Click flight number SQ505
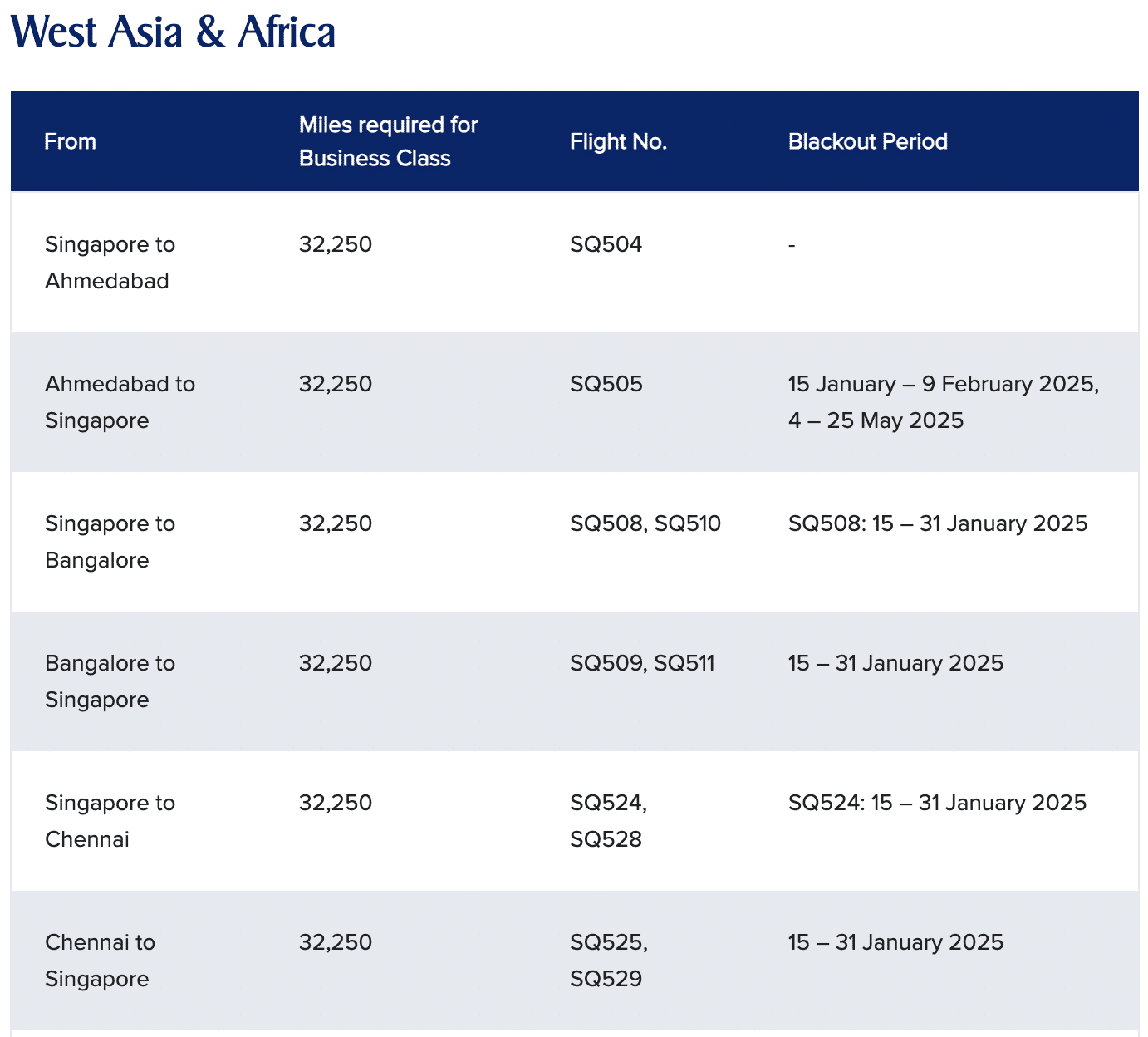The width and height of the screenshot is (1148, 1037). coord(606,384)
